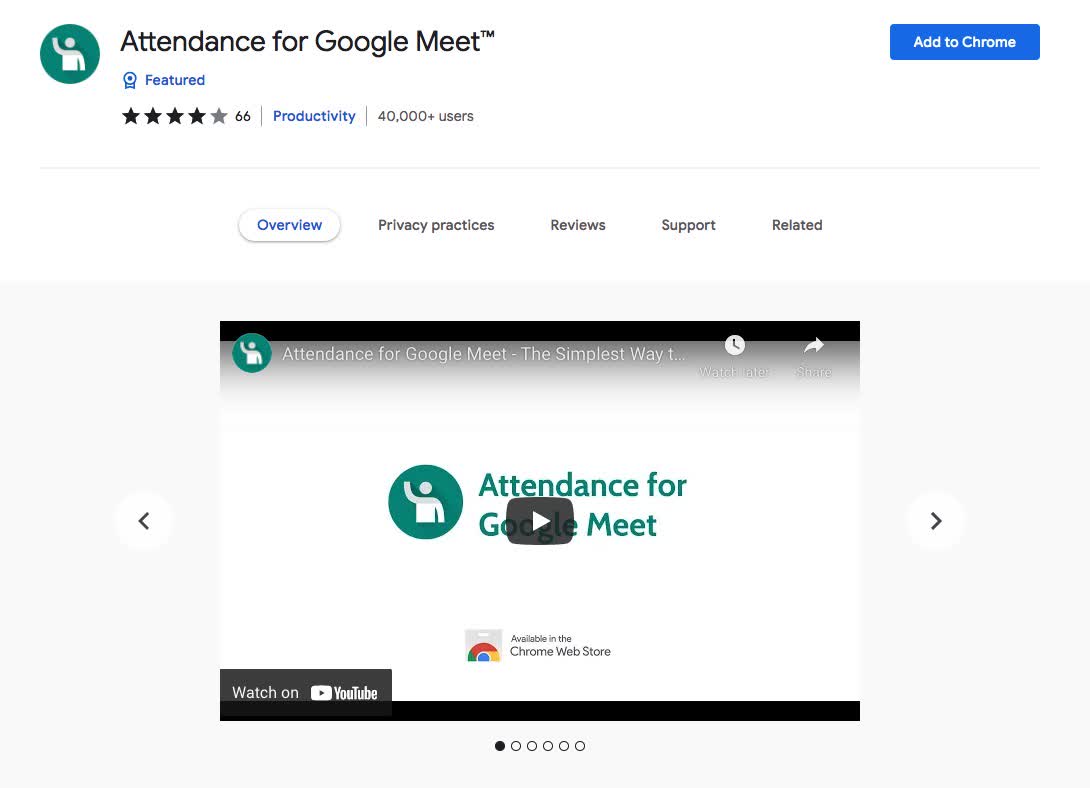The image size is (1090, 788).
Task: Click the 40,000+ users text
Action: [x=425, y=116]
